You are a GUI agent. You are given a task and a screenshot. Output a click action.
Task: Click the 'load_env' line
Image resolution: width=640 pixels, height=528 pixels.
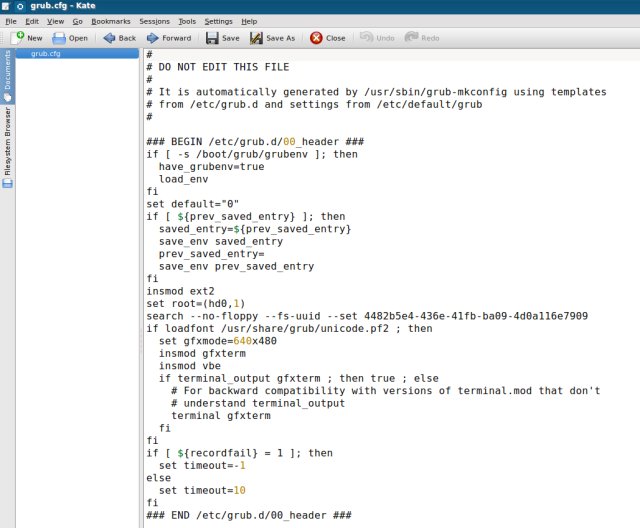pos(183,179)
